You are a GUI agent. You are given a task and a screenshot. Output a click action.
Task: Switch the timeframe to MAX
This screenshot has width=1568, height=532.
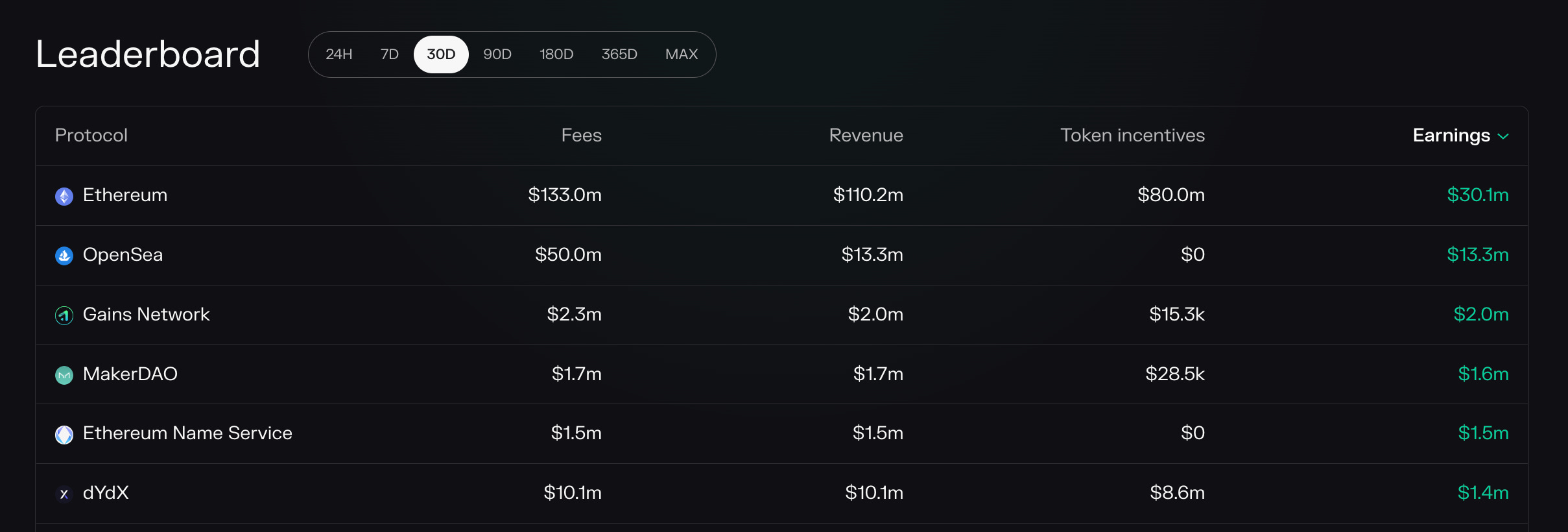point(682,54)
